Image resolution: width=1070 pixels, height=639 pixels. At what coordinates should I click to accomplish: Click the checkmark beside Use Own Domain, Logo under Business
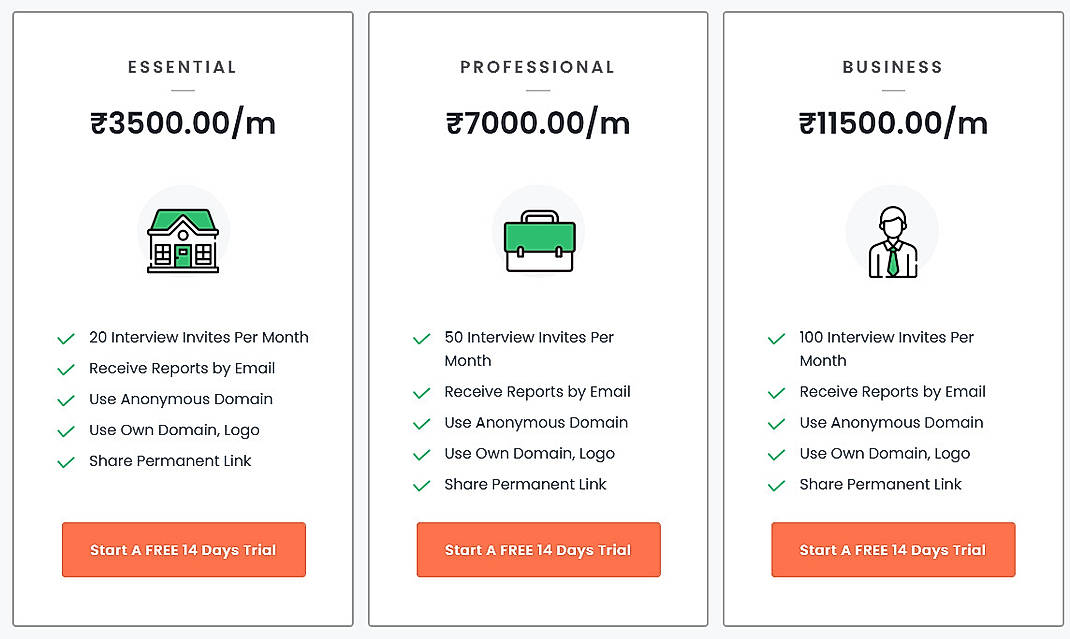point(776,453)
